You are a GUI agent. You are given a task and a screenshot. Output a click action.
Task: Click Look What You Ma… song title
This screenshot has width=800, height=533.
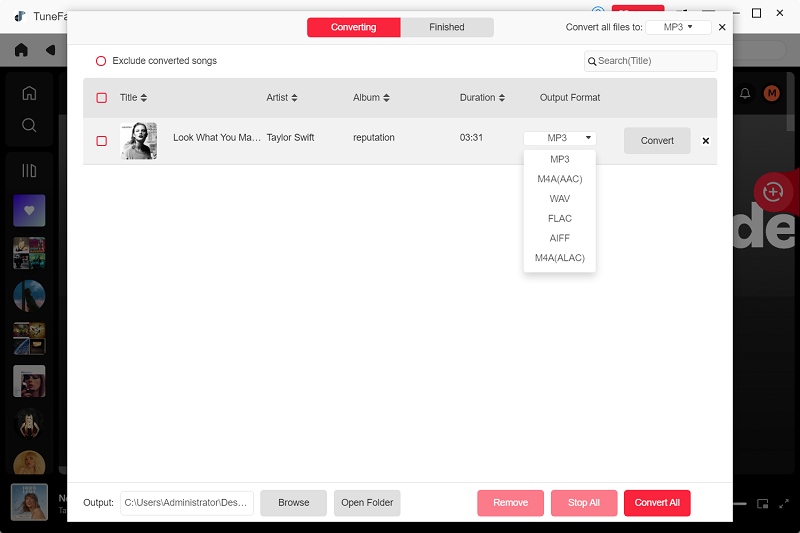click(x=217, y=138)
